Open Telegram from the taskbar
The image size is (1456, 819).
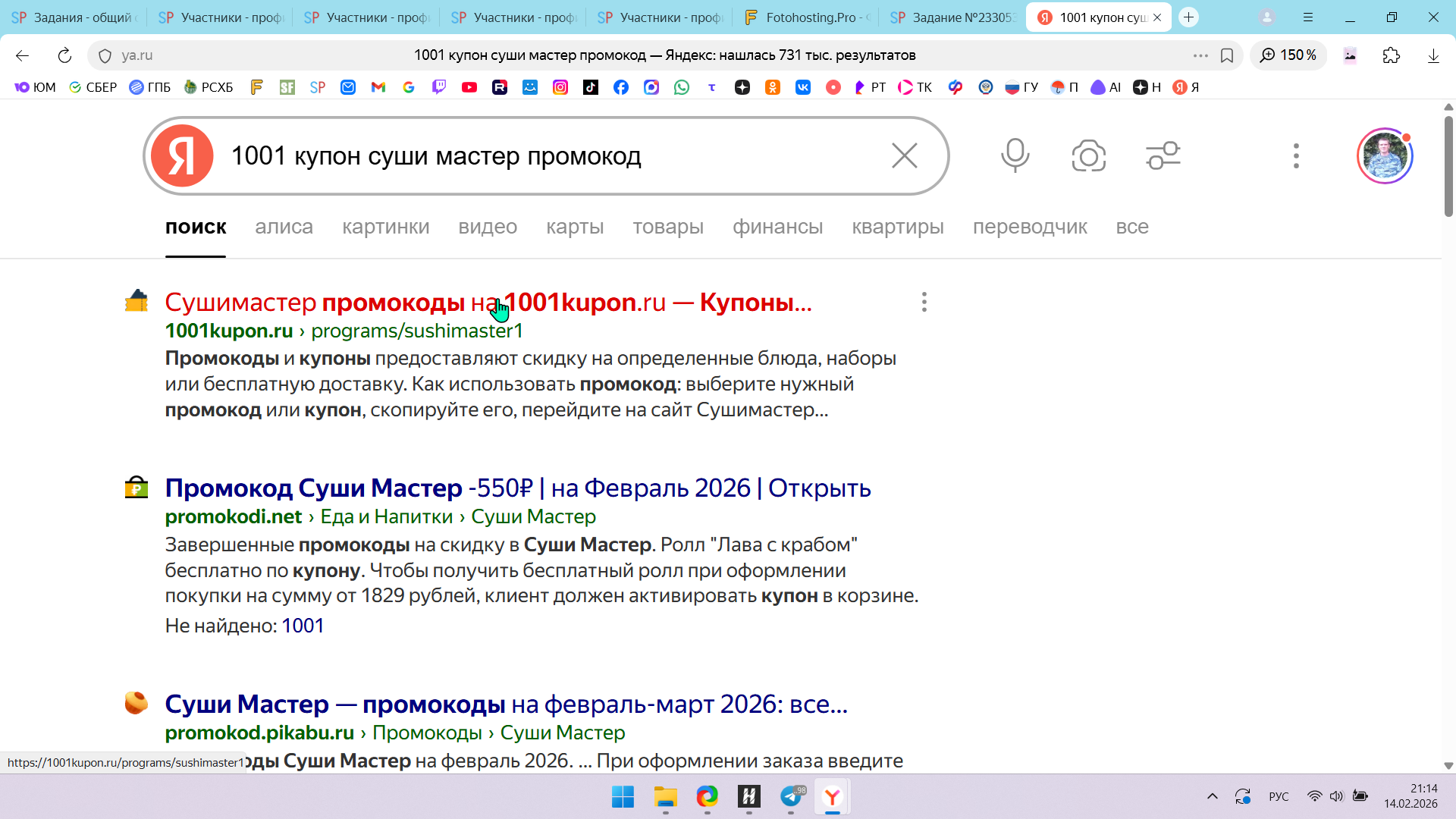click(x=791, y=796)
